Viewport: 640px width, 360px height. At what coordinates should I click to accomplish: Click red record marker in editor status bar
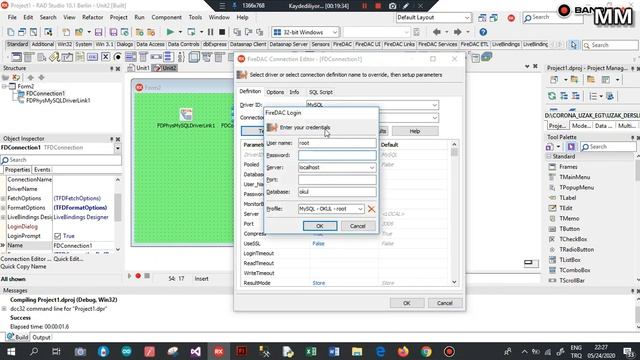click(x=138, y=276)
